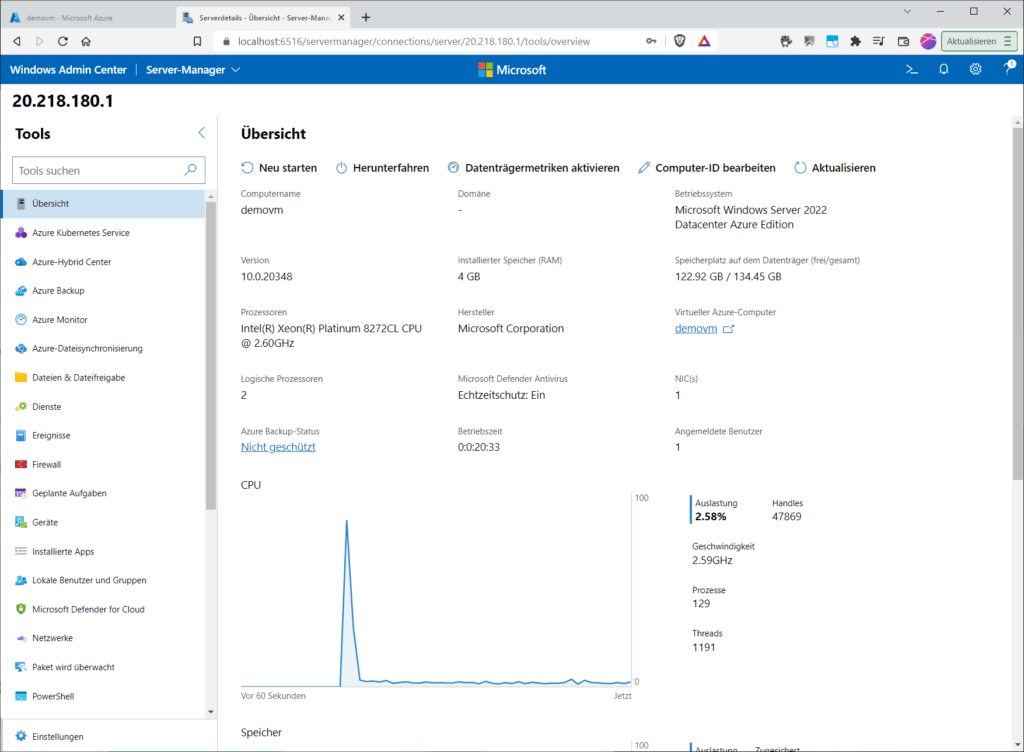This screenshot has width=1024, height=752.
Task: Click the tools list scroll down arrow
Action: (210, 712)
